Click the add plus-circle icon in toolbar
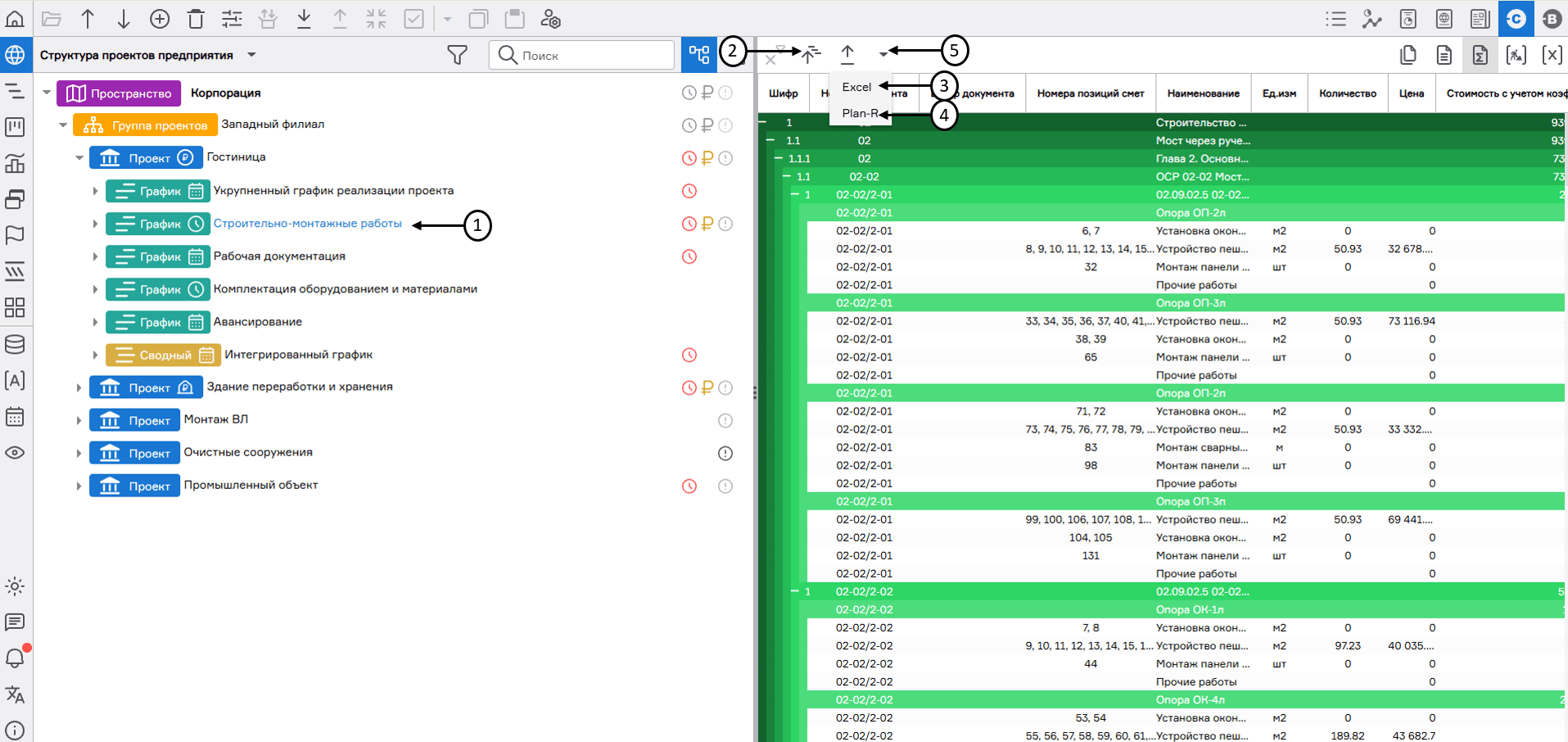Screen dimensions: 1568x742 point(160,19)
